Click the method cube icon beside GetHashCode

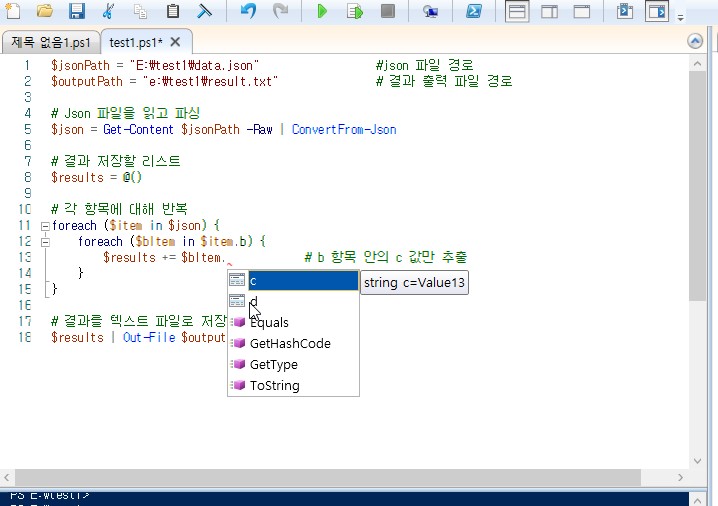tap(238, 343)
